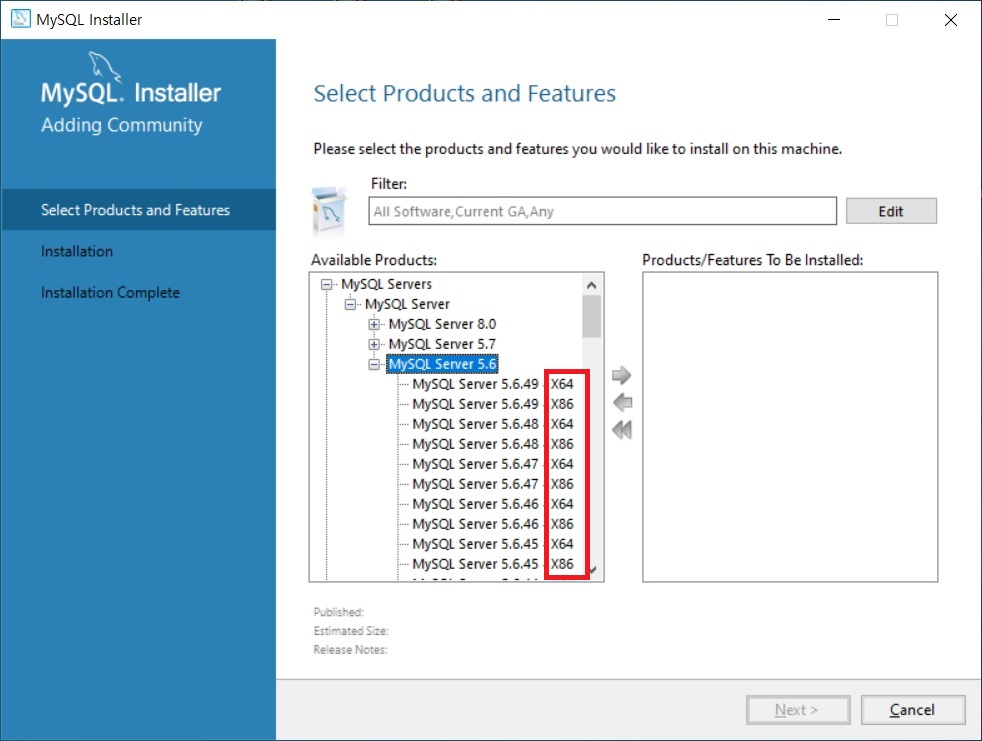Image resolution: width=982 pixels, height=741 pixels.
Task: Collapse the MySQL Server tree node
Action: tap(350, 304)
